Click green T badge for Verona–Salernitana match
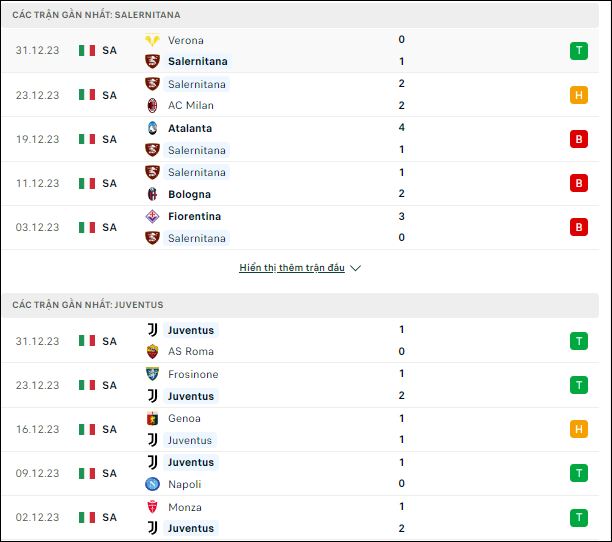 click(579, 51)
